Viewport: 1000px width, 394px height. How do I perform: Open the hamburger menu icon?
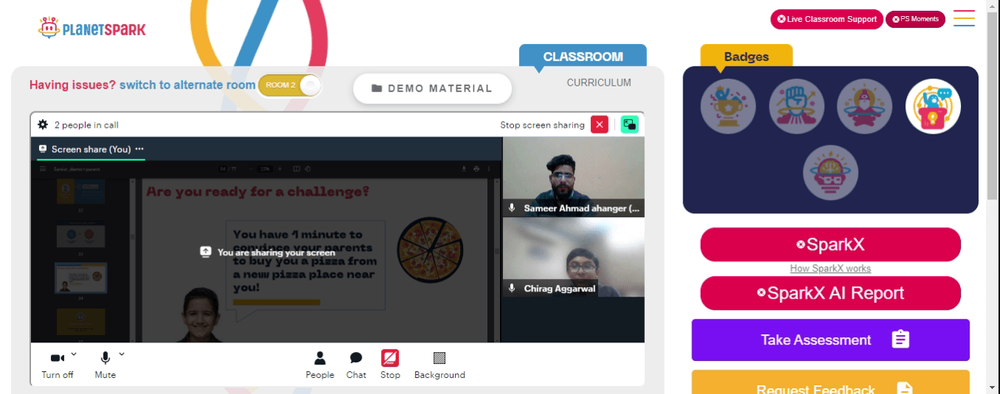tap(964, 18)
